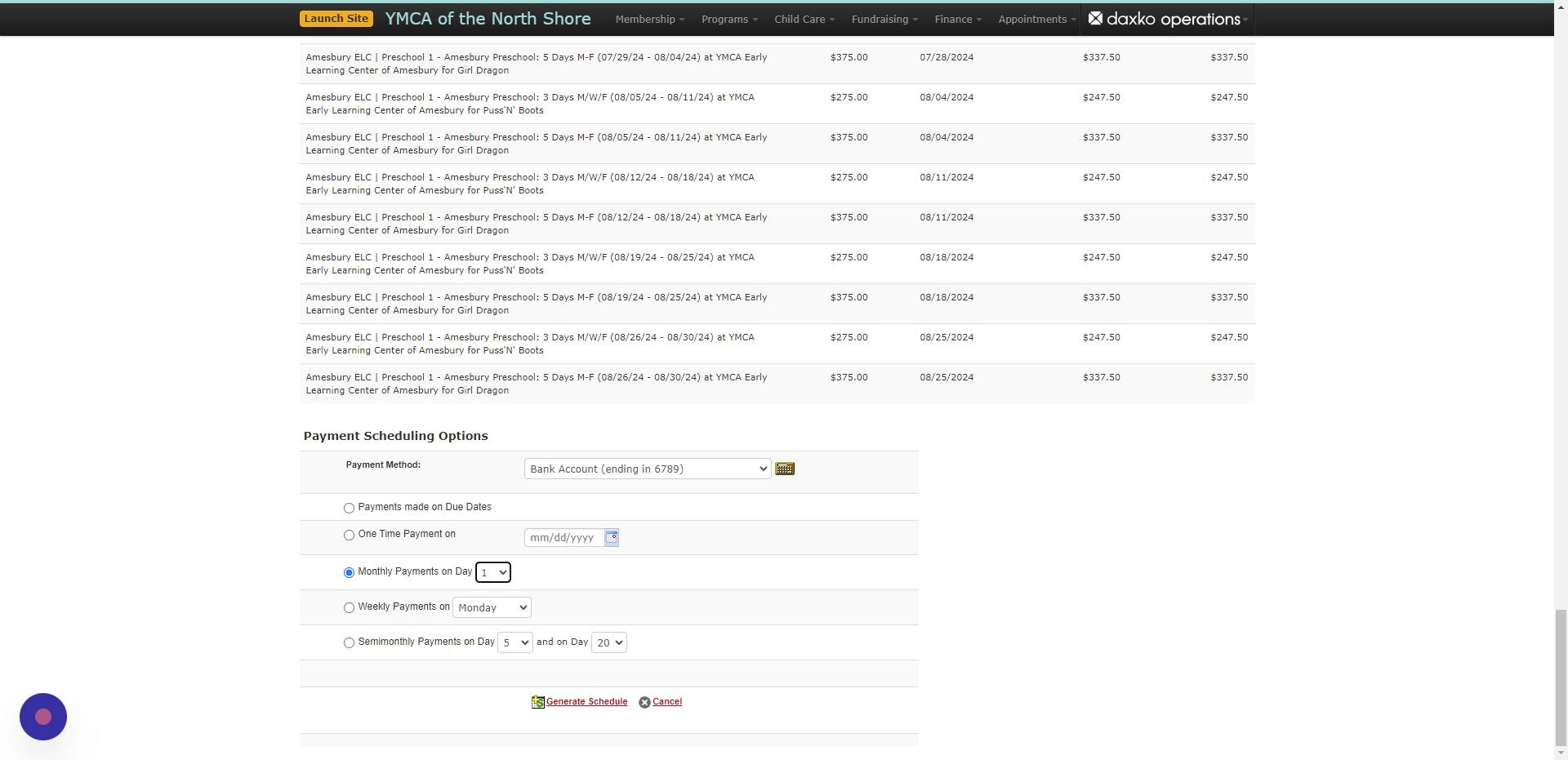Open the Semimonthly second day dropdown showing 20
Screen dimensions: 1568x760
point(608,642)
